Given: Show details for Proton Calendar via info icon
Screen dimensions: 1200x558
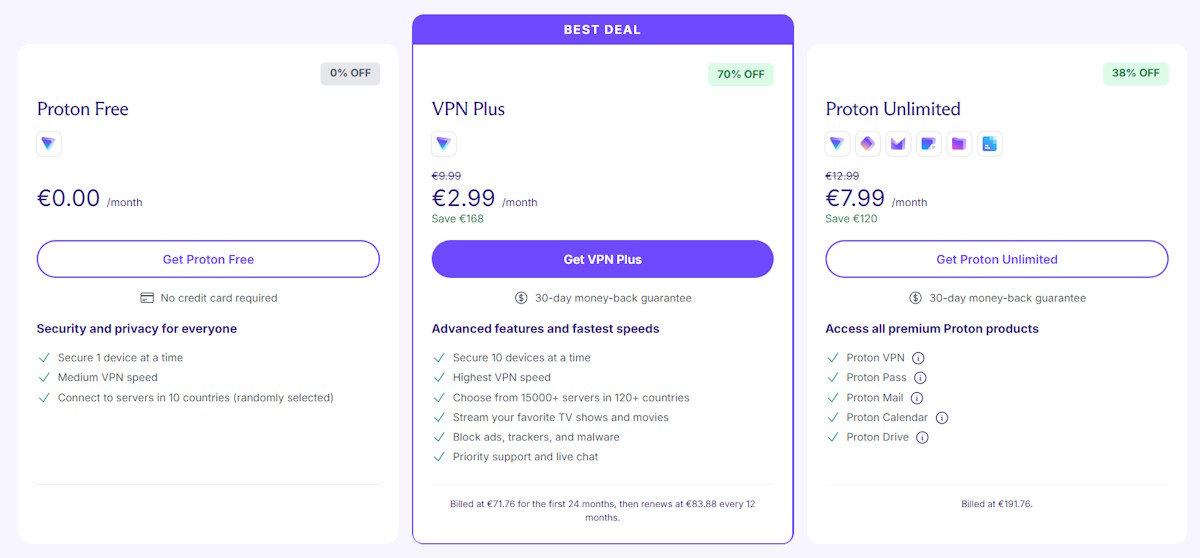Looking at the screenshot, I should point(941,418).
